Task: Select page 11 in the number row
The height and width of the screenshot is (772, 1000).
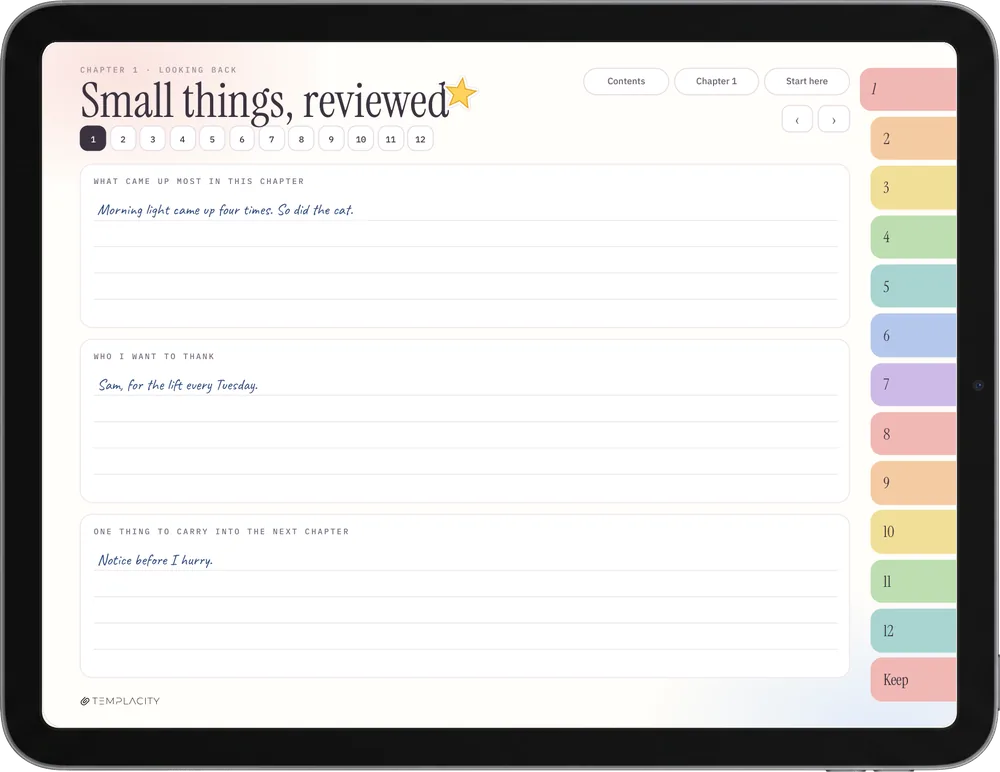Action: tap(390, 139)
